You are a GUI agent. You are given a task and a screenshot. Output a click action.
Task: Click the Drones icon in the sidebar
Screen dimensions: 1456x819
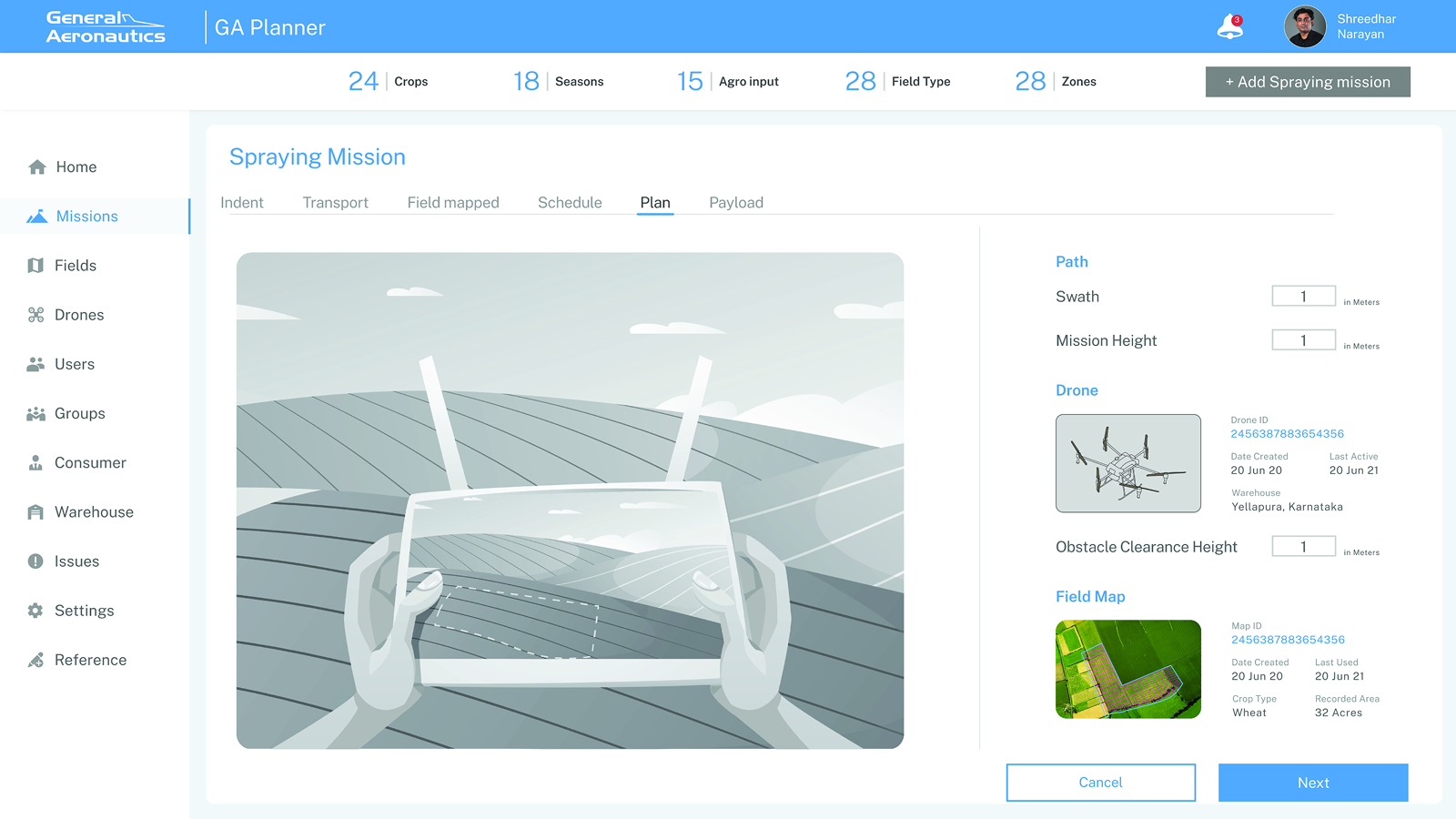[x=35, y=314]
